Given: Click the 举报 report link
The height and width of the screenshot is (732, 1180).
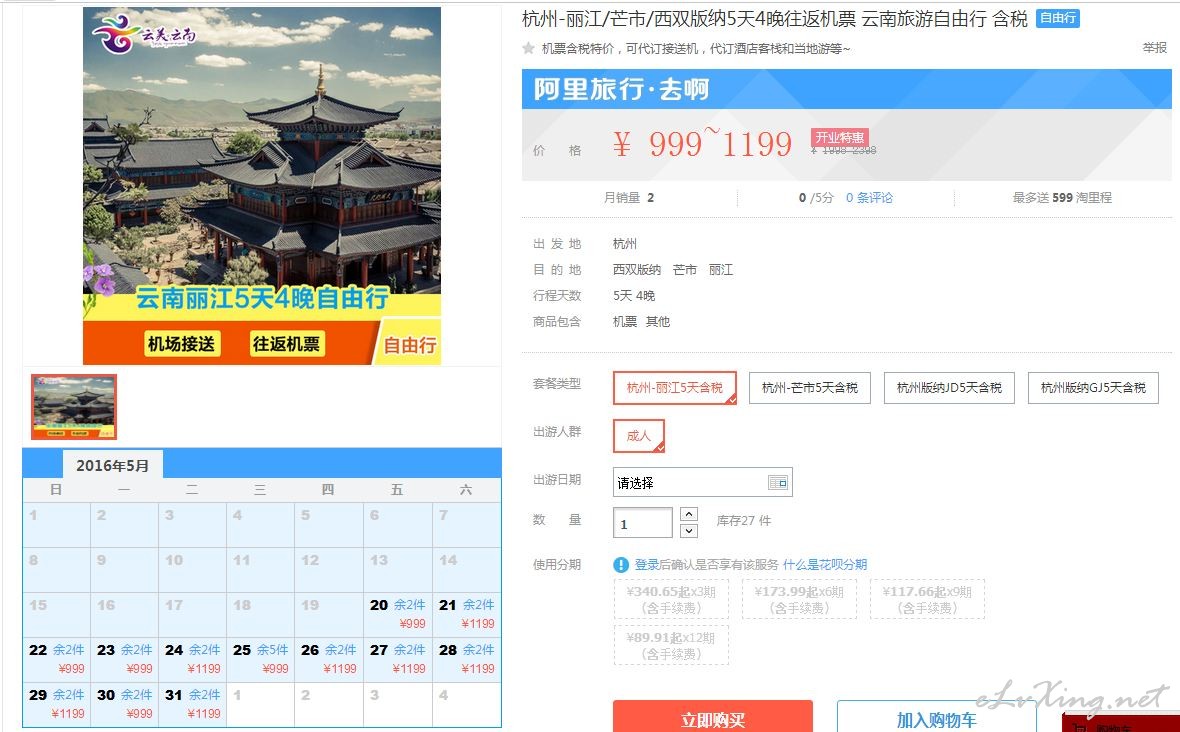Looking at the screenshot, I should pos(1154,48).
